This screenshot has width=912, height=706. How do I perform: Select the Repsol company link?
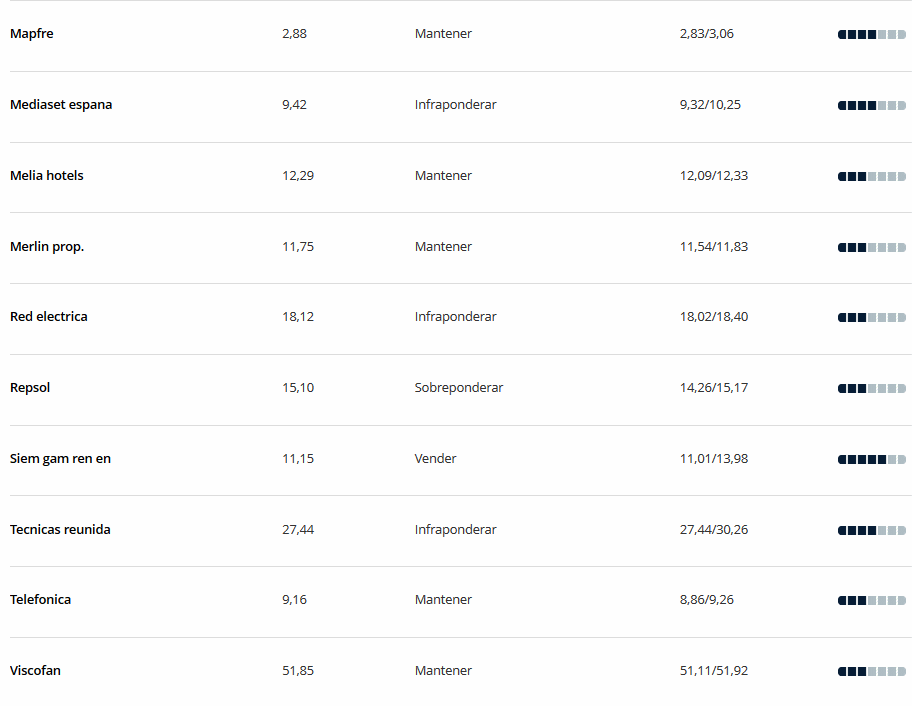click(x=30, y=388)
